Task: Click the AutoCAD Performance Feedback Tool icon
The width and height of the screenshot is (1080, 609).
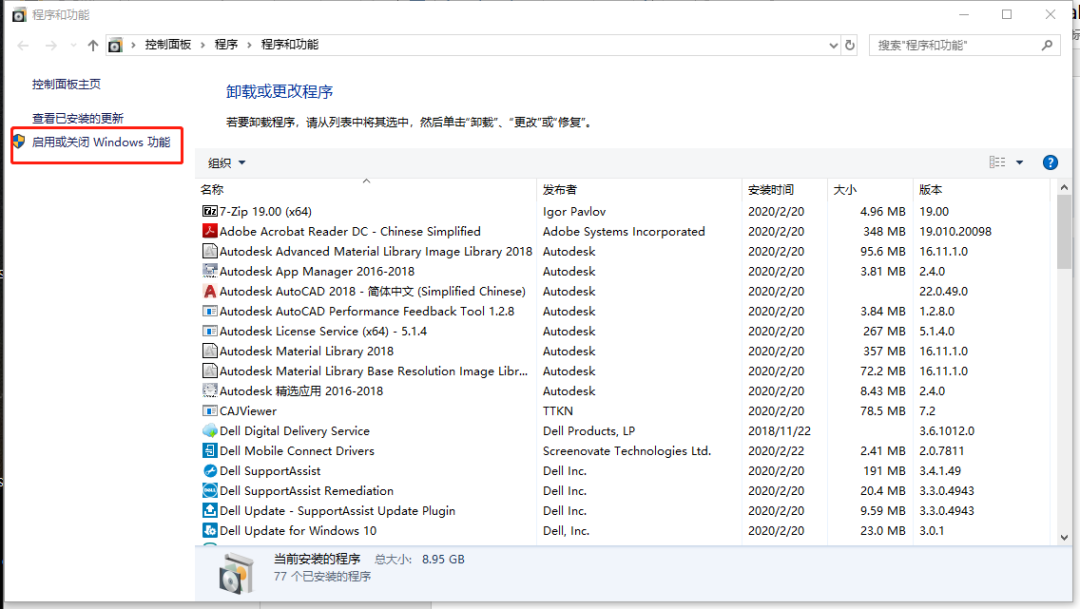Action: (x=209, y=311)
